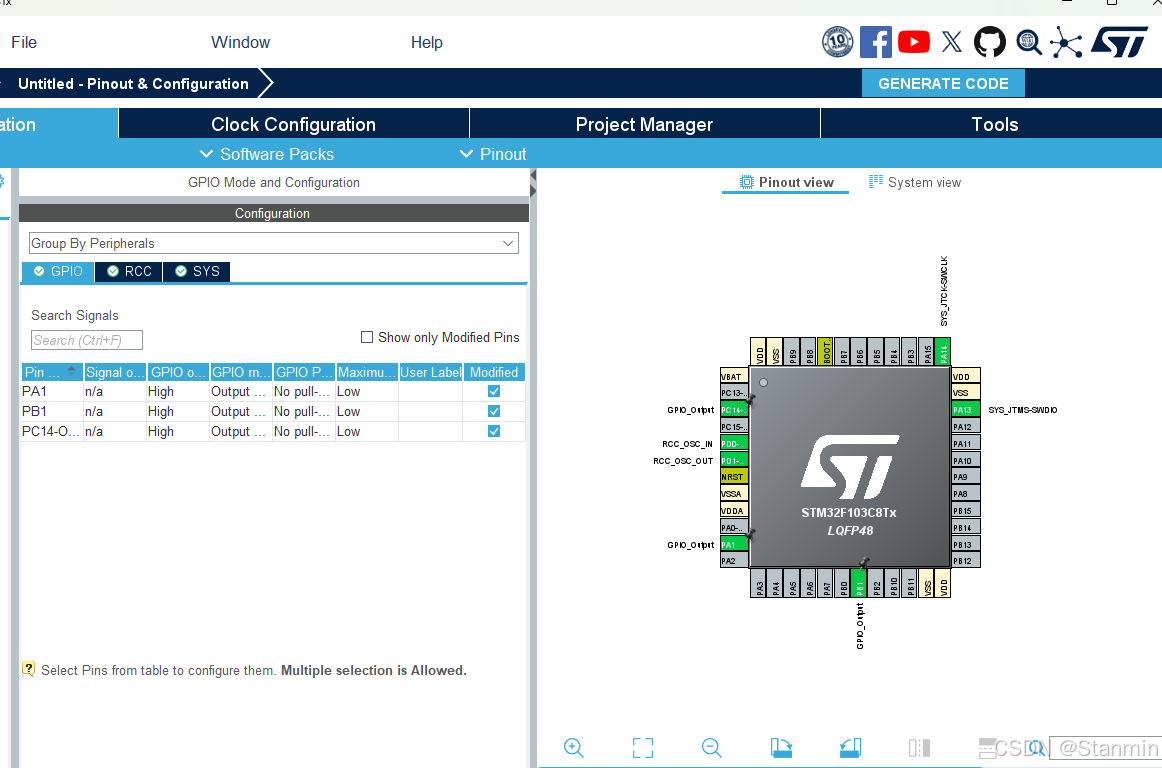Click the green PA13 pin on chip

(x=966, y=409)
